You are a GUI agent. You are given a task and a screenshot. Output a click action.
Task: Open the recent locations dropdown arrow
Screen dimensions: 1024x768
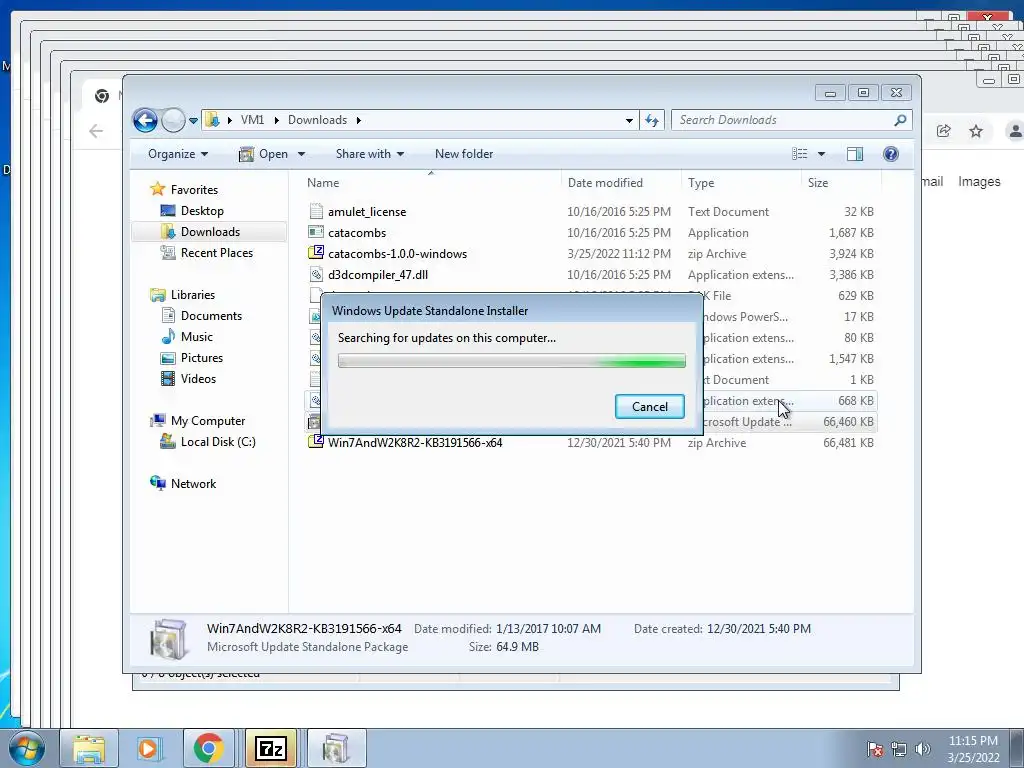[193, 121]
